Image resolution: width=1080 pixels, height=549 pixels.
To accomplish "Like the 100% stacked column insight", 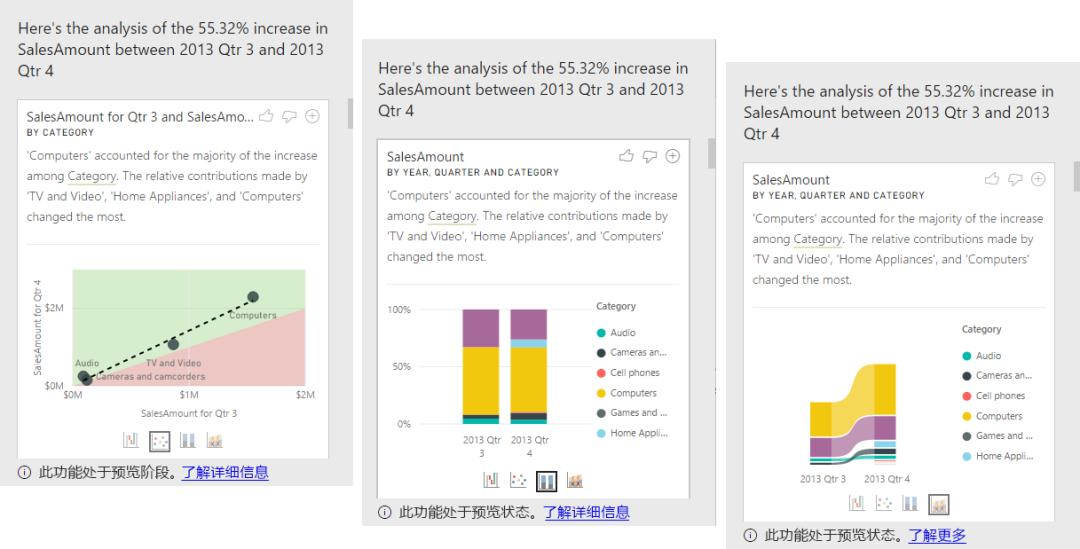I will coord(627,156).
